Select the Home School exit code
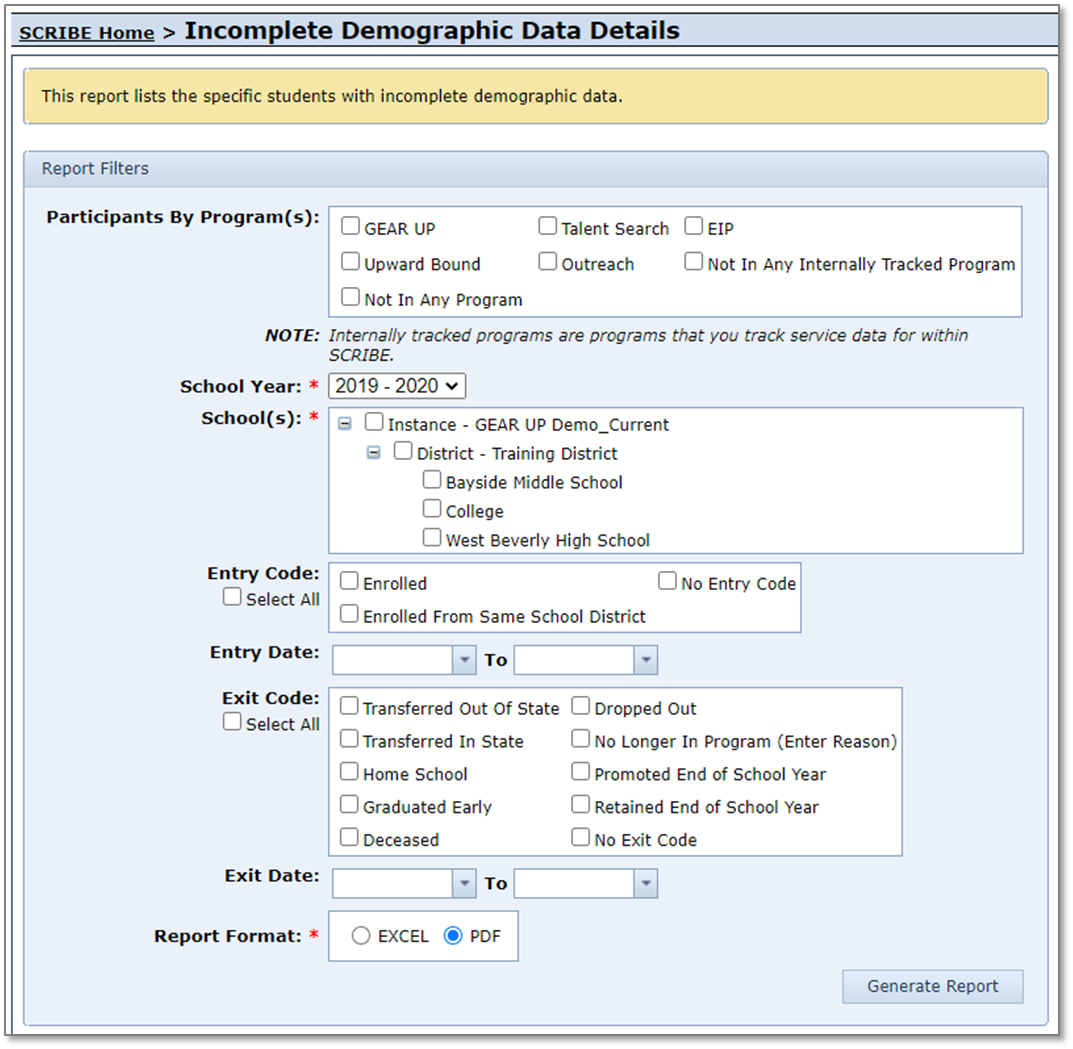 tap(349, 771)
